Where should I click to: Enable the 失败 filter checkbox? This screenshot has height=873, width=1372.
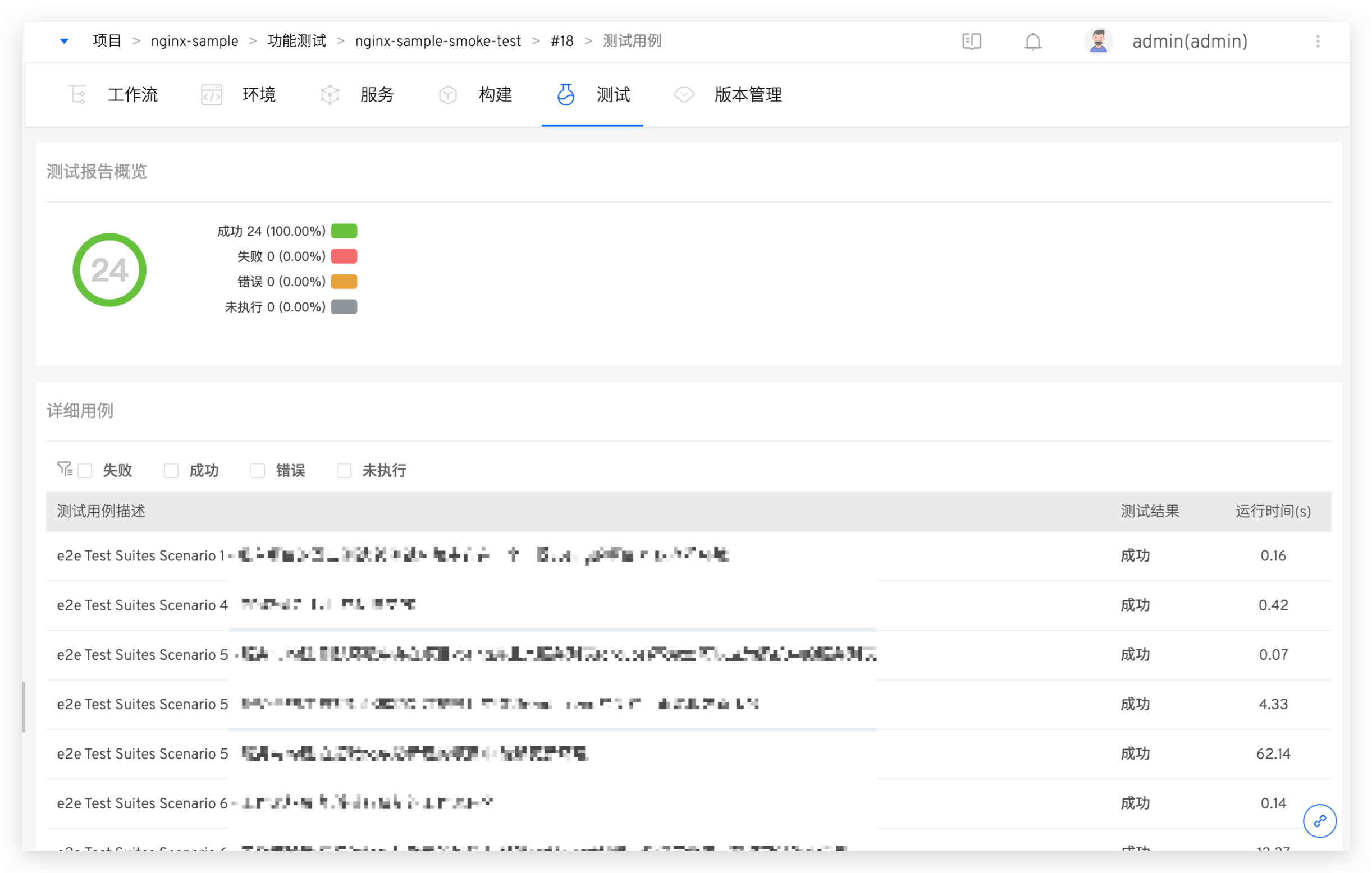pos(85,470)
